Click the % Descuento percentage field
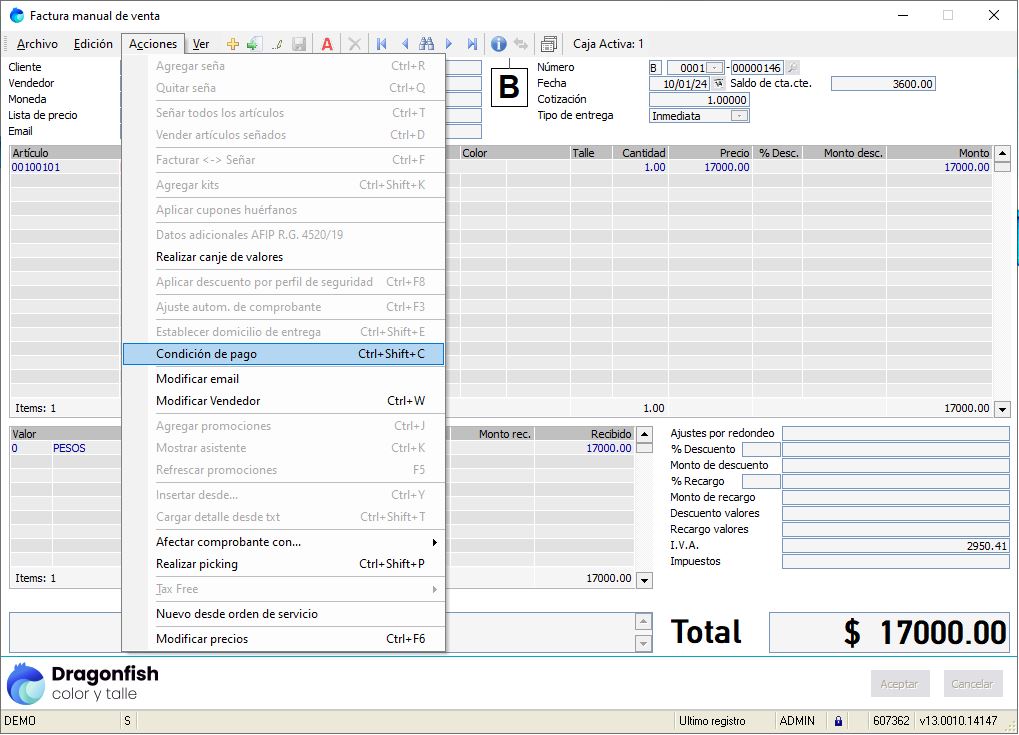This screenshot has width=1019, height=735. pos(761,449)
